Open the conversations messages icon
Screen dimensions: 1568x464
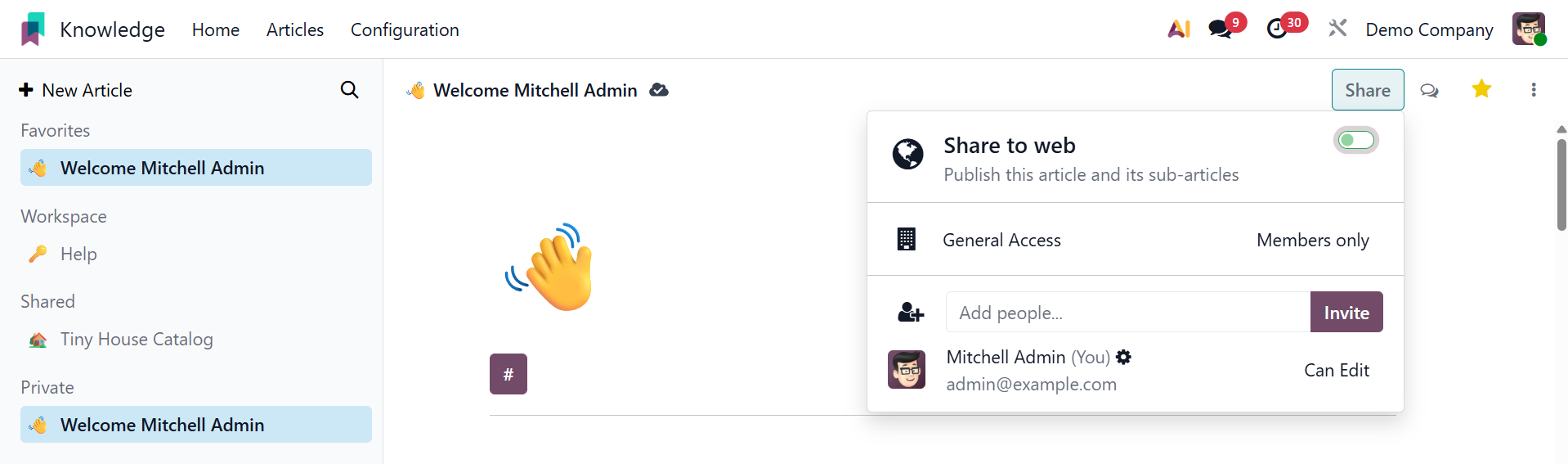coord(1221,29)
